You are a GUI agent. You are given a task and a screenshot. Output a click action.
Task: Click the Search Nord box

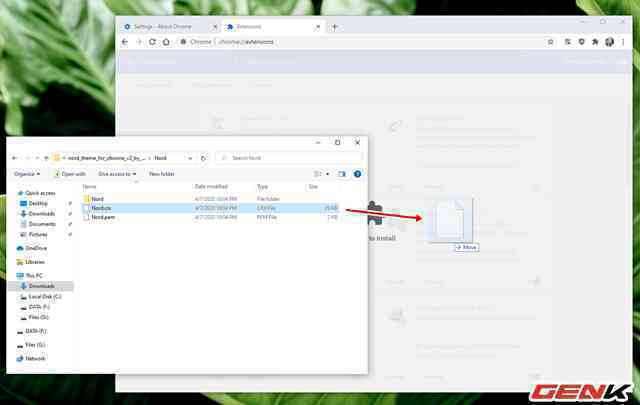click(x=289, y=158)
